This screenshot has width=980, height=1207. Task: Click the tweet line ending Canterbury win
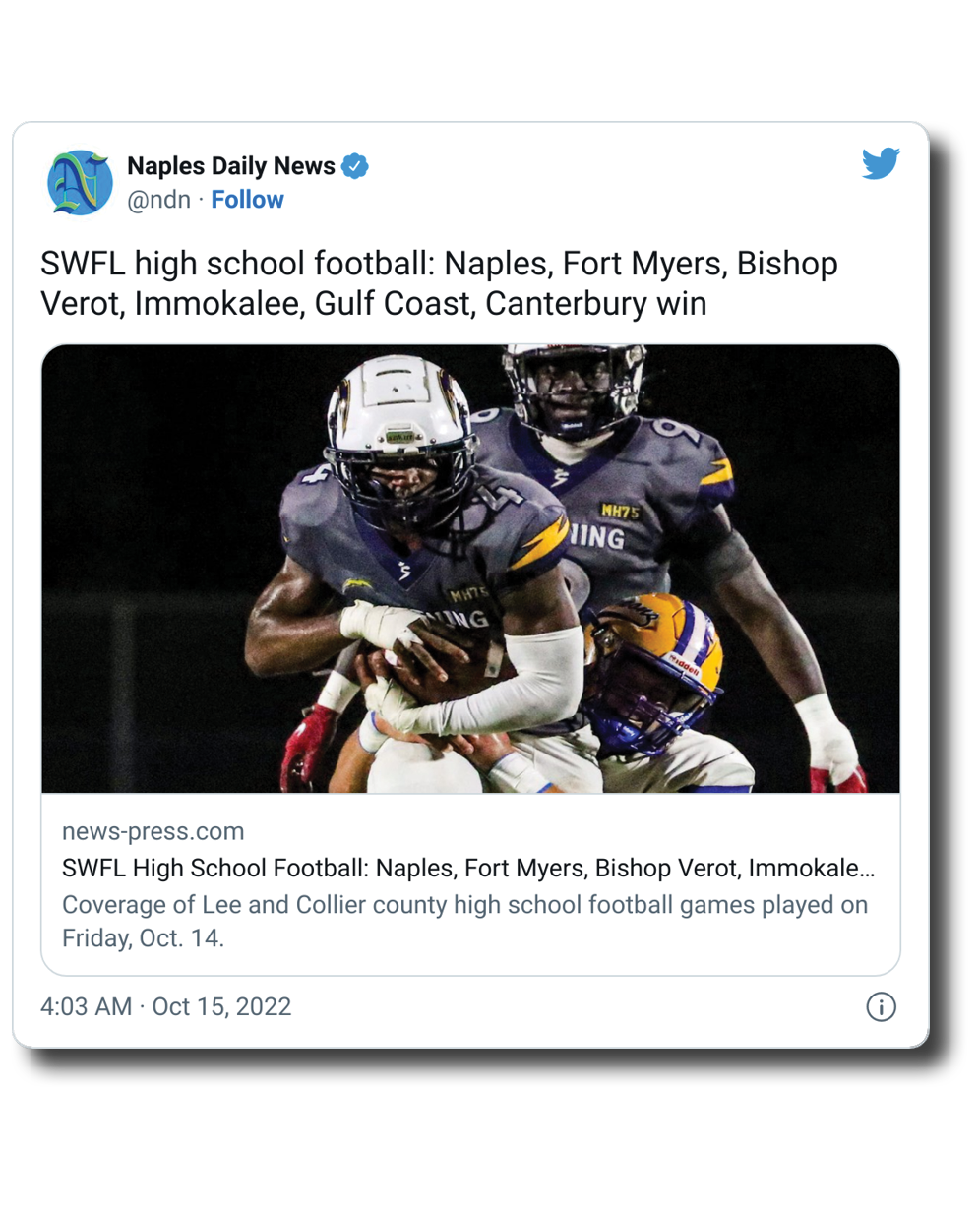[x=374, y=304]
